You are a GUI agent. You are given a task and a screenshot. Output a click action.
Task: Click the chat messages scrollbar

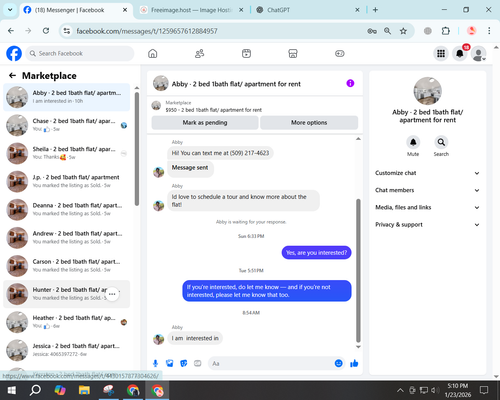coord(358,271)
